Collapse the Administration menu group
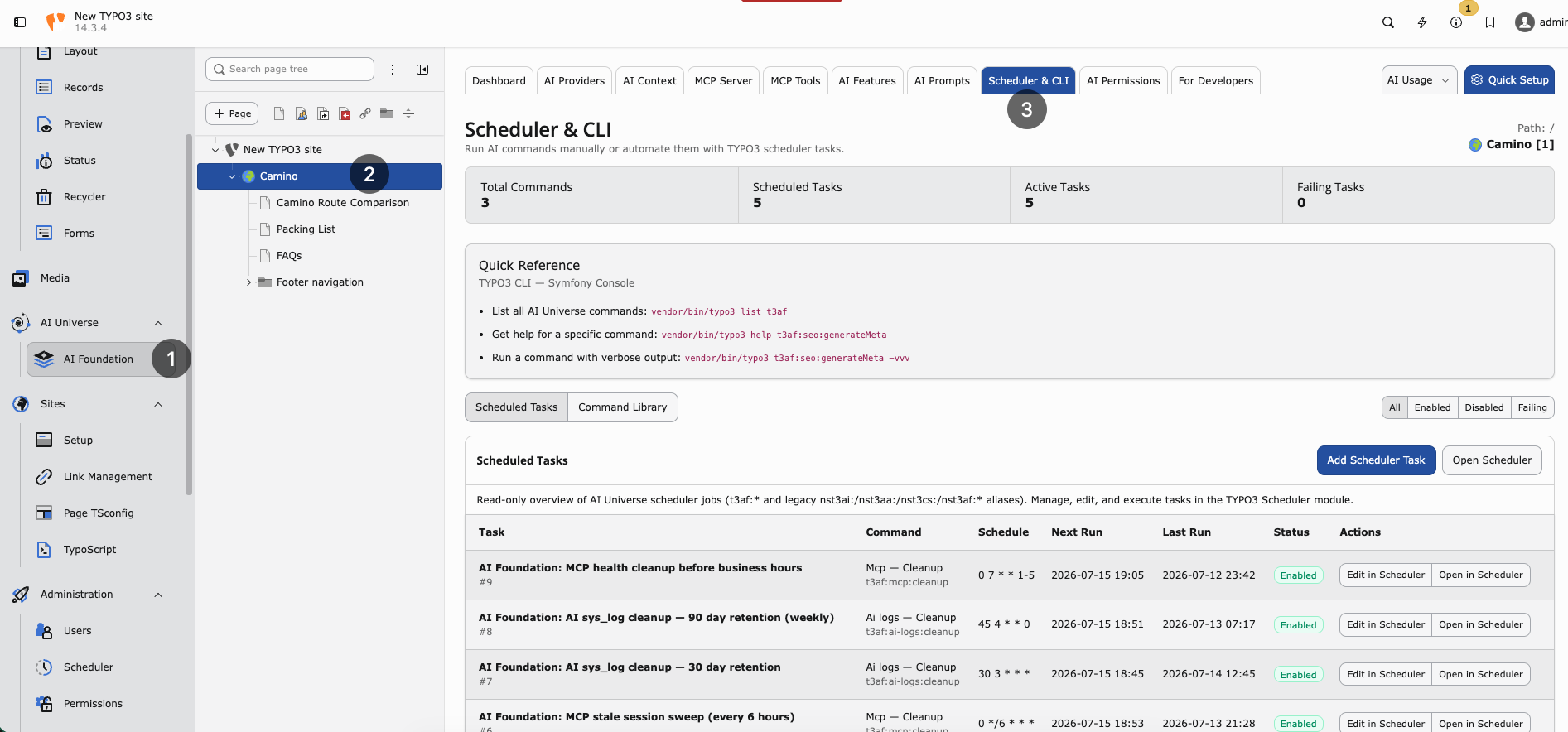 pyautogui.click(x=158, y=595)
